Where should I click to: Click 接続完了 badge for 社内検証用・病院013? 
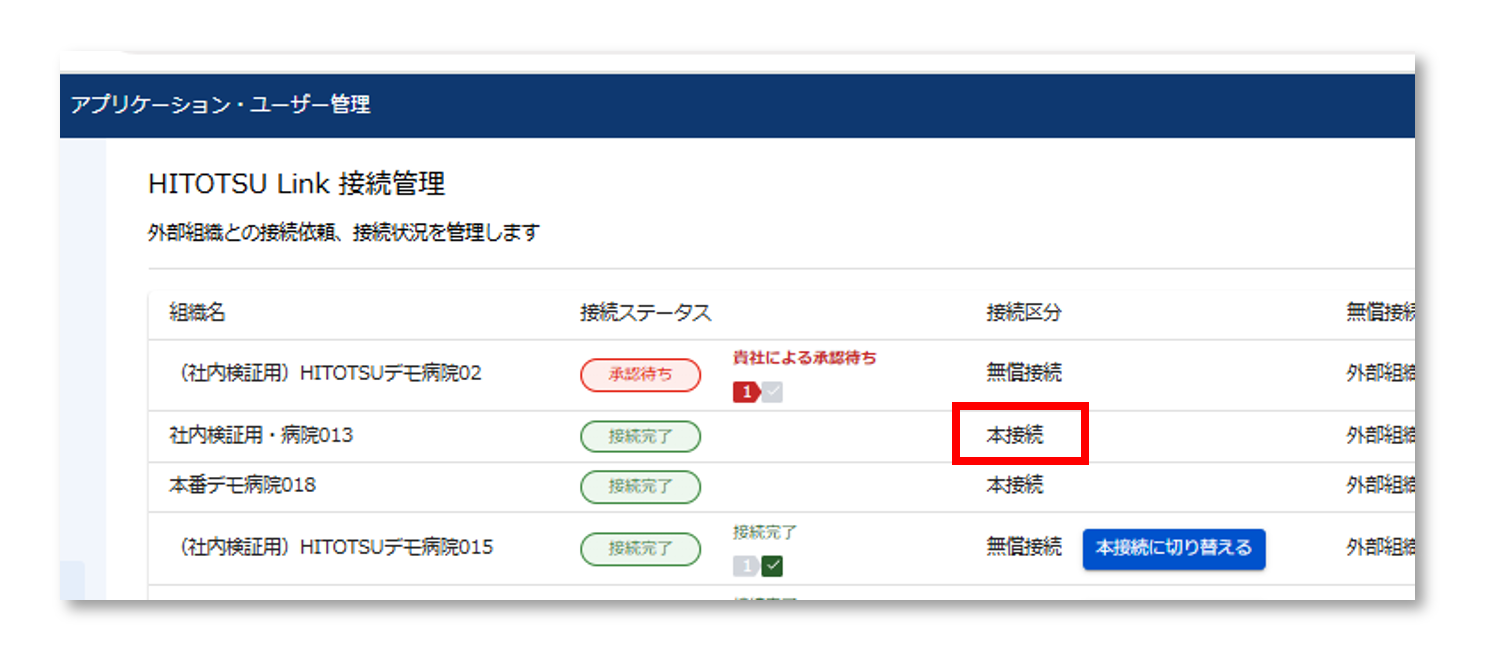click(640, 436)
